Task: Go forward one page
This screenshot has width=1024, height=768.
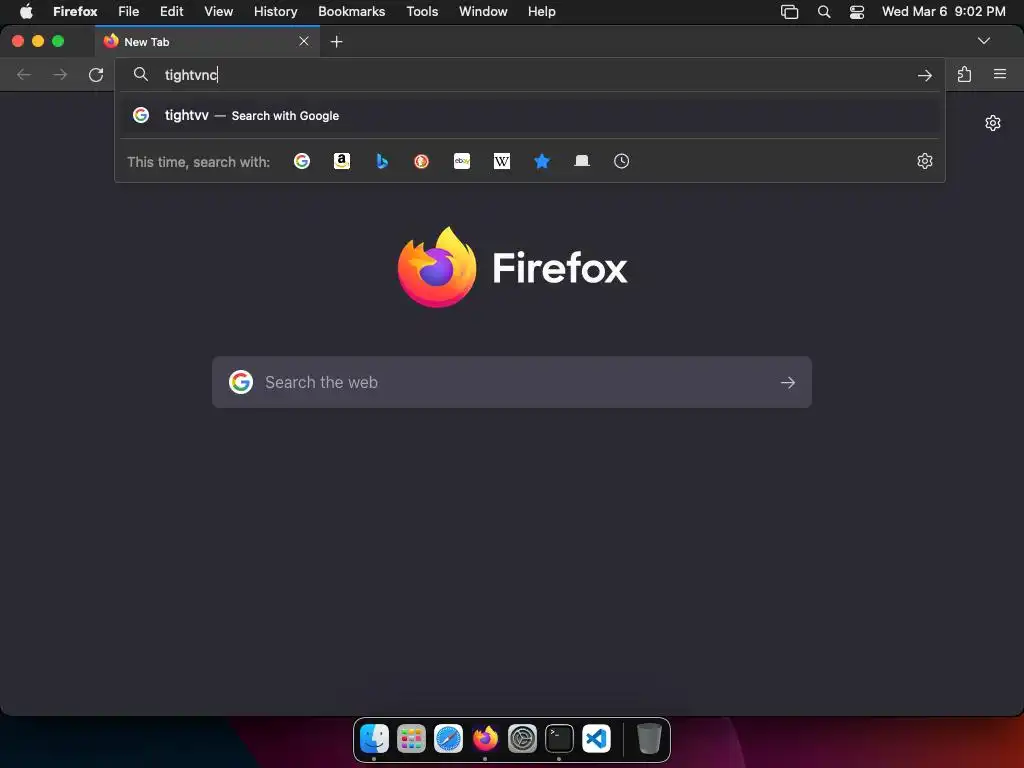Action: [60, 75]
